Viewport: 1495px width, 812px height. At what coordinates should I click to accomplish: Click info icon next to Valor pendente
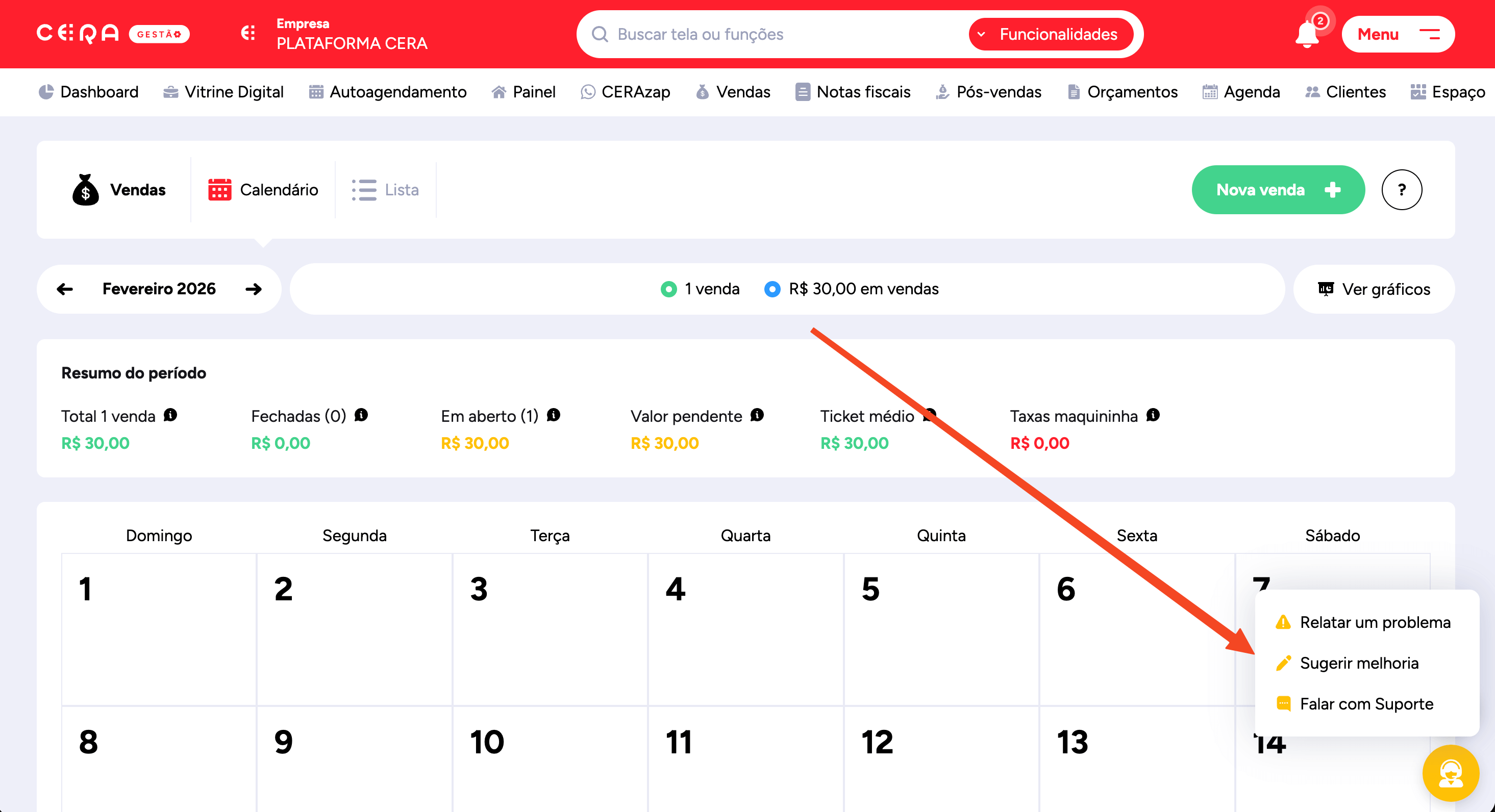(757, 415)
